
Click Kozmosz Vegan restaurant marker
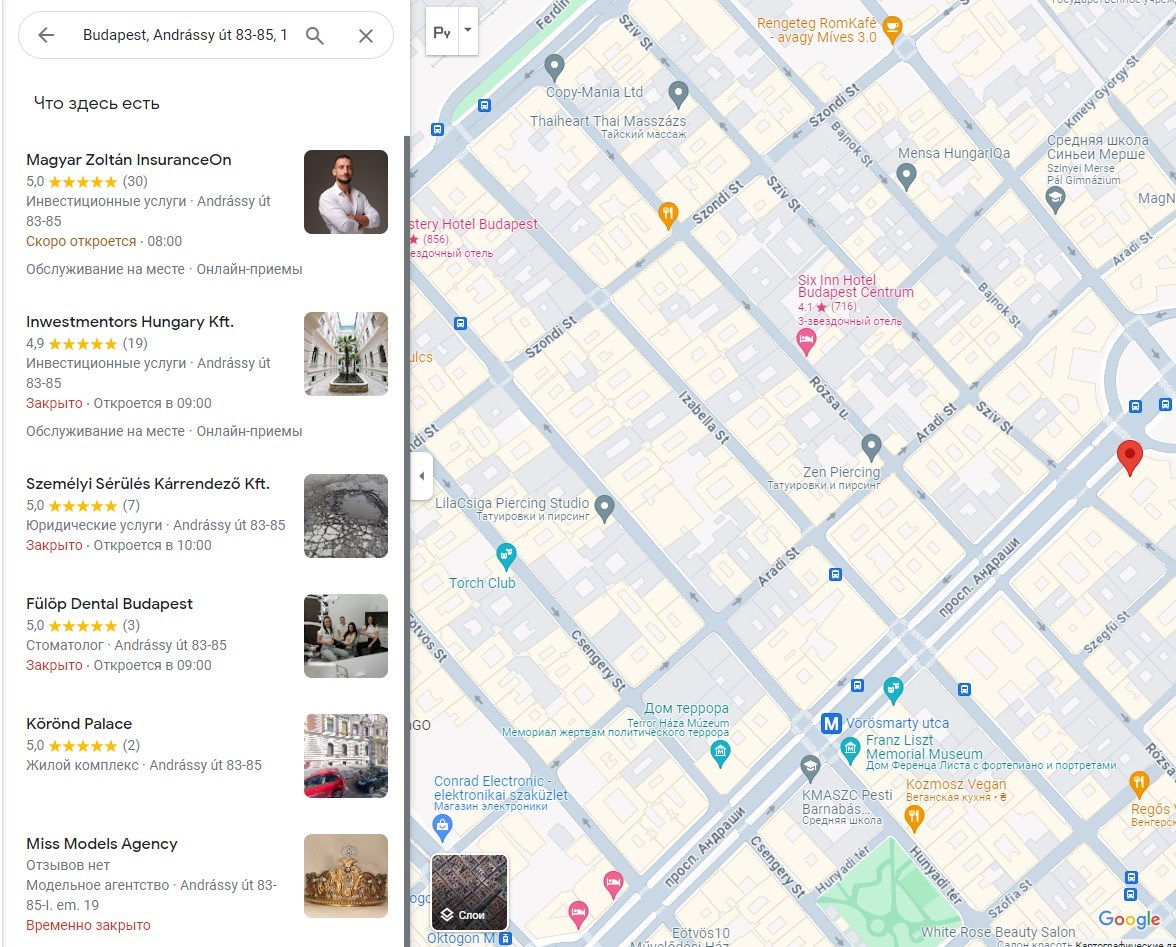[x=914, y=817]
